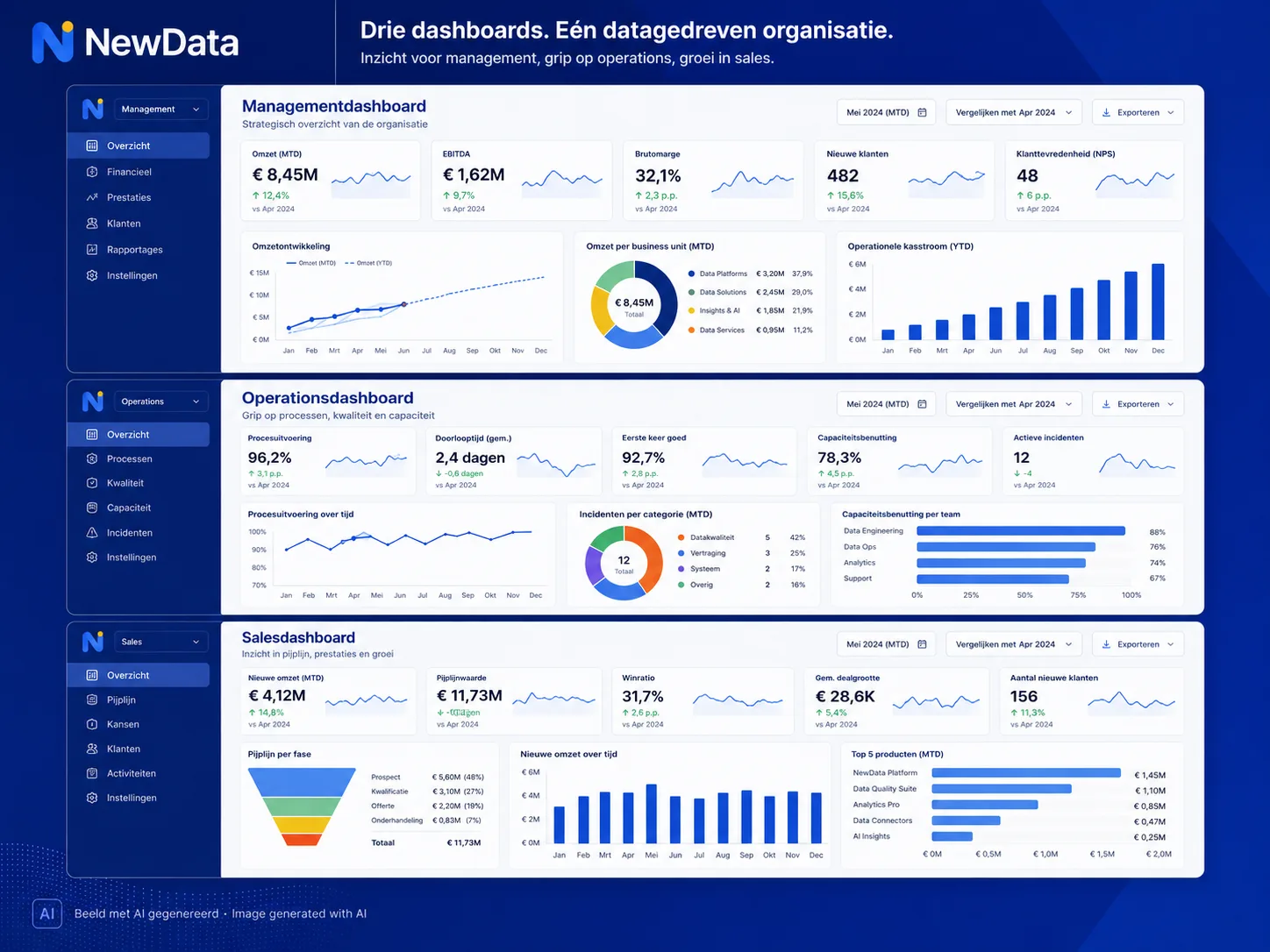Open Exporteren menu in Managementdashboard
This screenshot has width=1270, height=952.
(1138, 112)
